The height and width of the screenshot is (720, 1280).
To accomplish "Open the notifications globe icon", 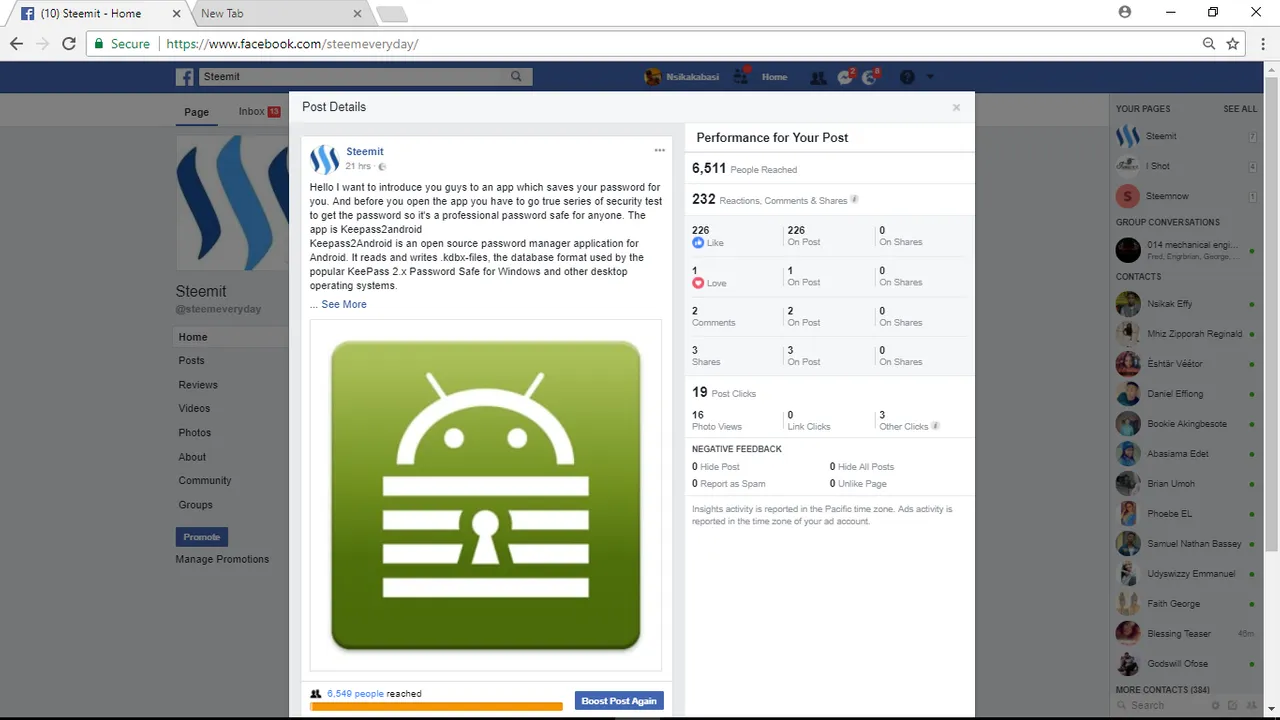I will pos(869,77).
